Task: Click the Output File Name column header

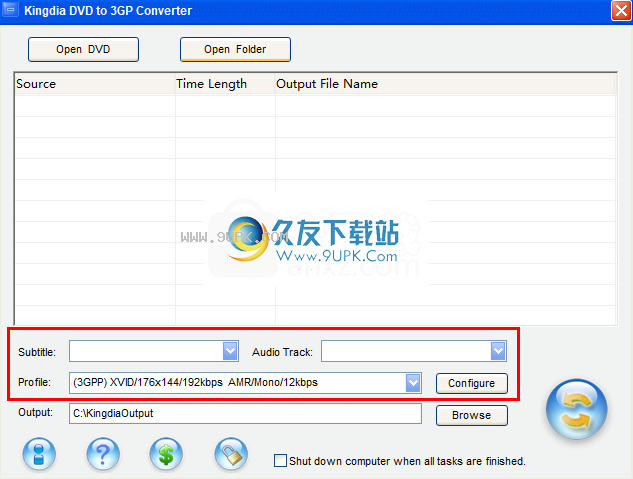Action: tap(445, 84)
